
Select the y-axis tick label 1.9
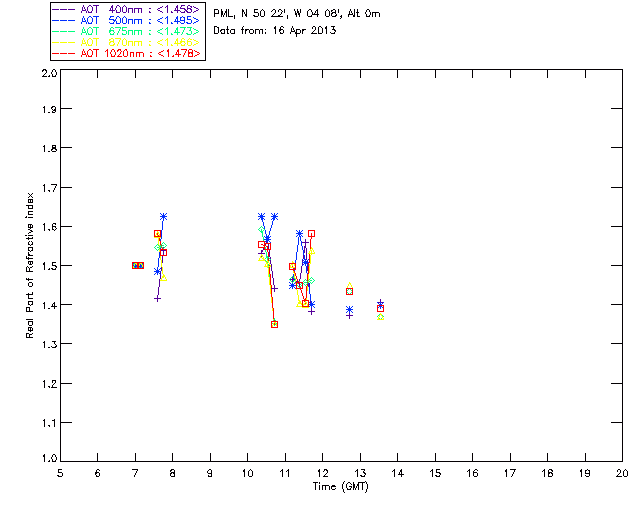49,109
